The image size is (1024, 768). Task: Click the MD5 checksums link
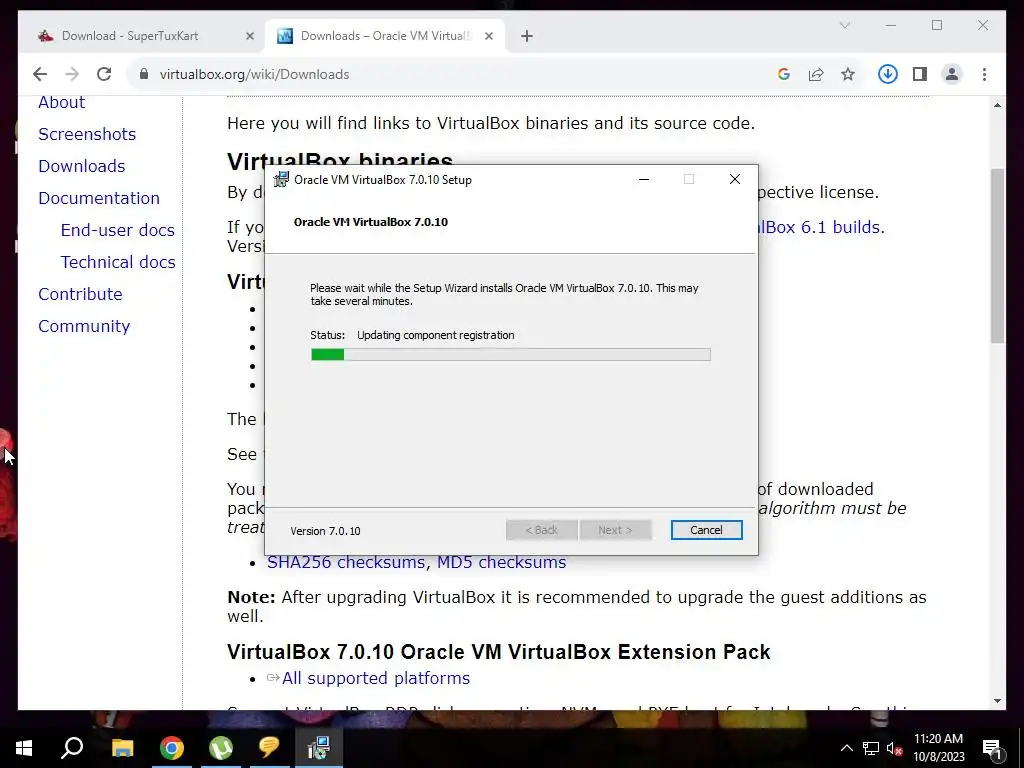coord(502,563)
